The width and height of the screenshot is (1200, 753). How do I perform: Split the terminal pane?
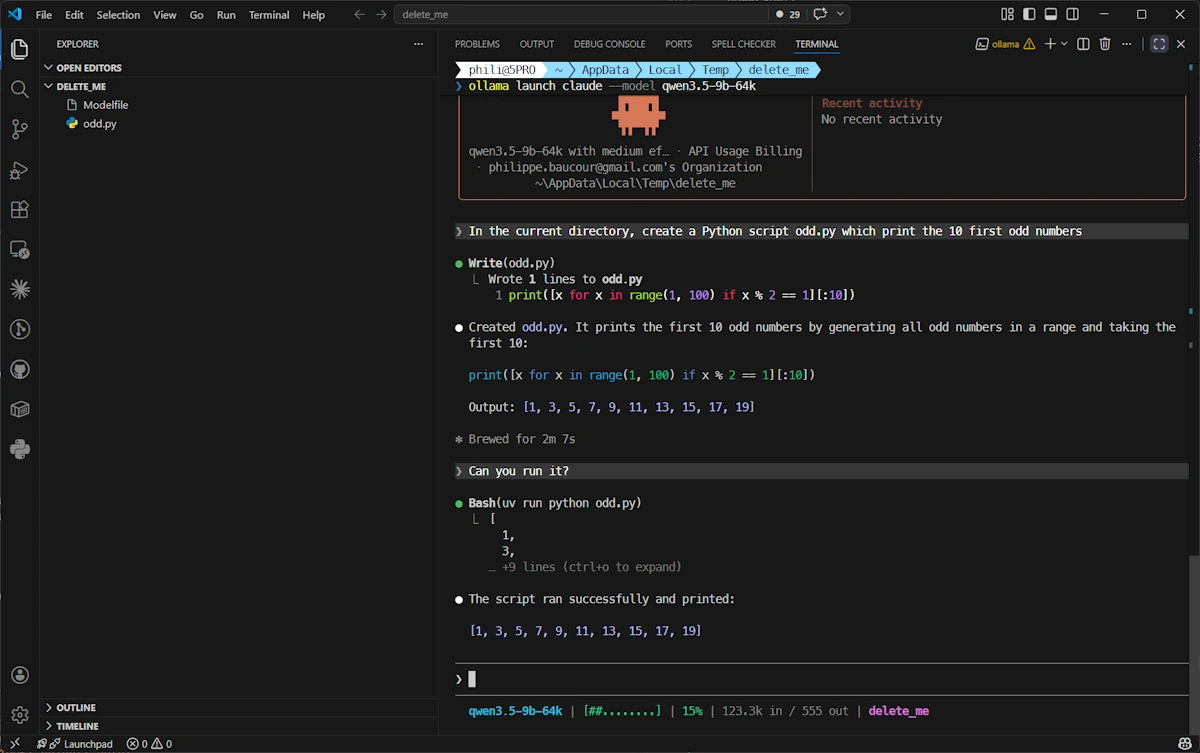coord(1083,44)
